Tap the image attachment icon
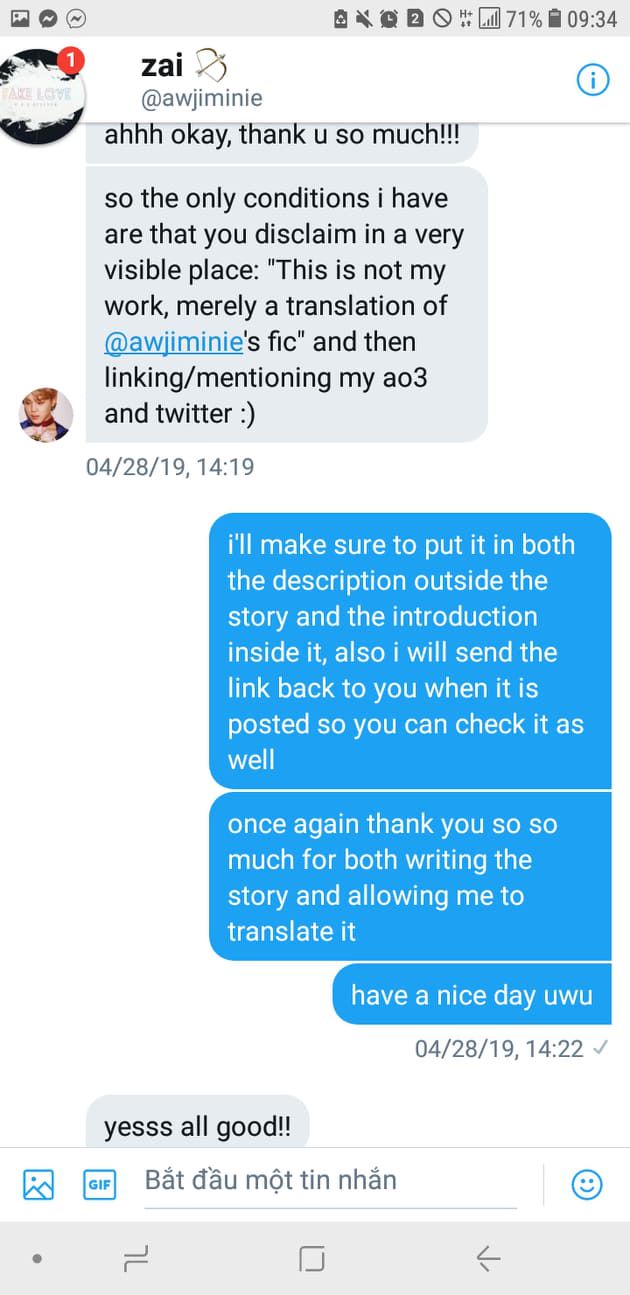This screenshot has width=630, height=1295. pyautogui.click(x=38, y=1185)
